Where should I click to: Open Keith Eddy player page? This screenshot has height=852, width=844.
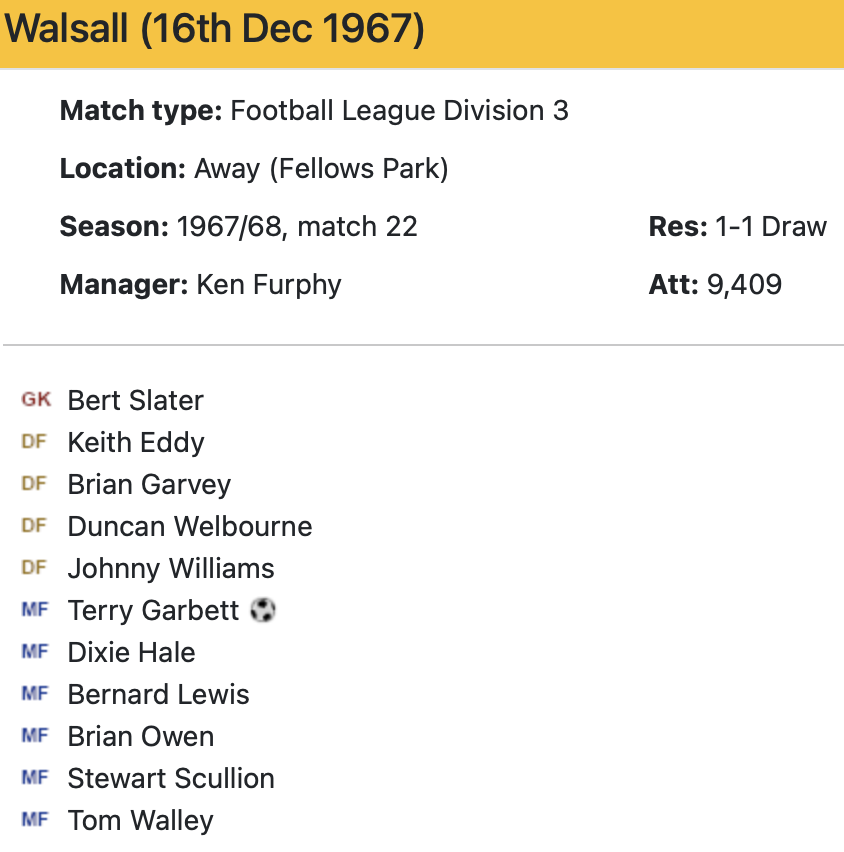pyautogui.click(x=135, y=442)
